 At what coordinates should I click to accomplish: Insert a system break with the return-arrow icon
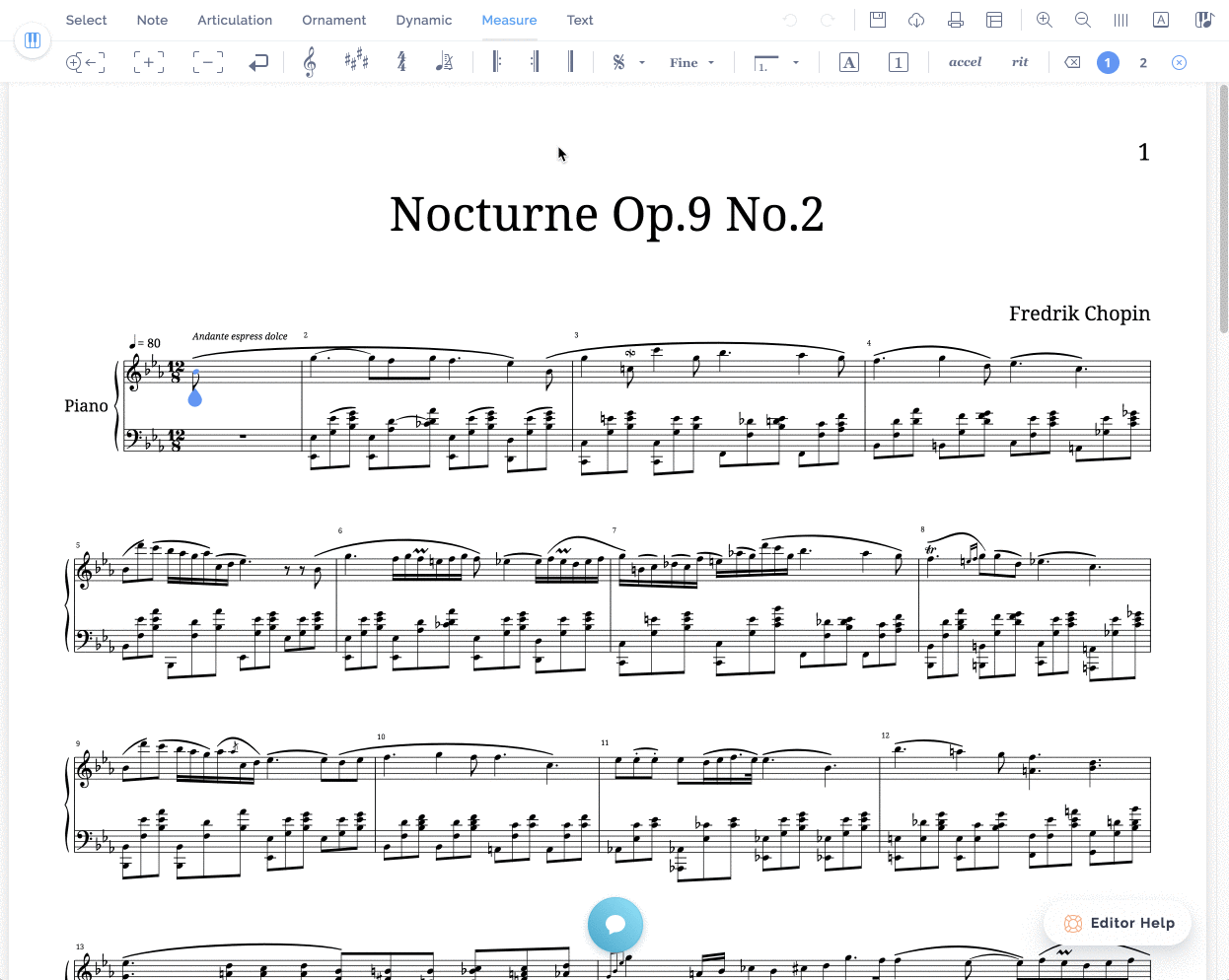(x=258, y=62)
